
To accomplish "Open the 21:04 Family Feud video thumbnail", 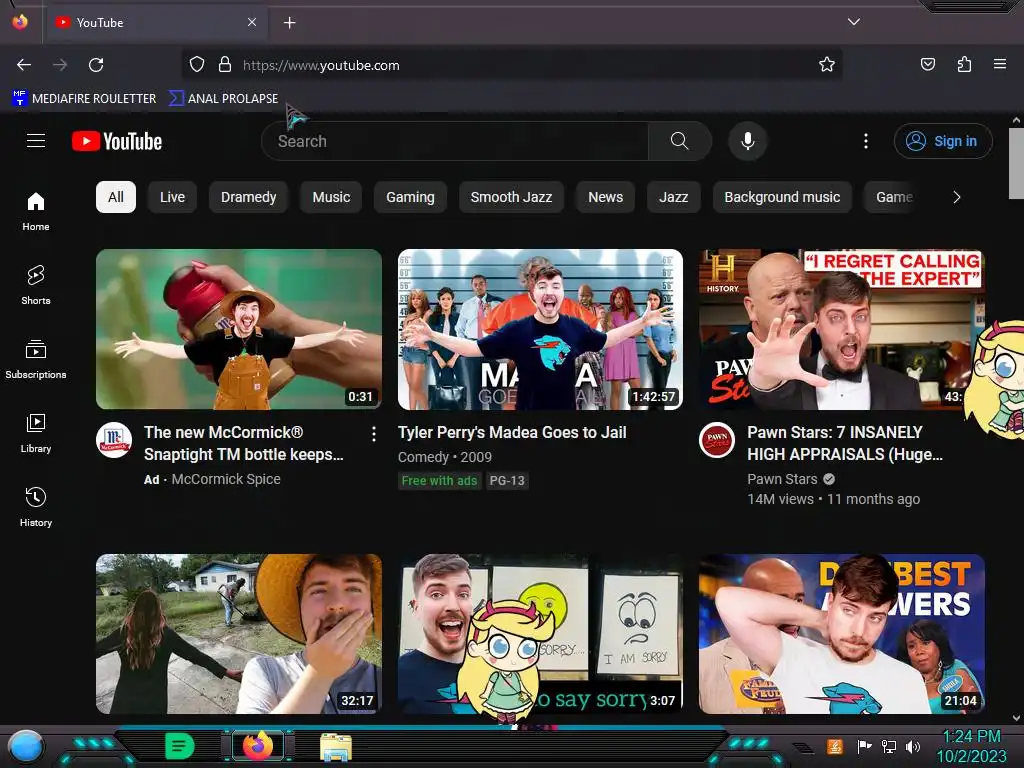I will click(x=842, y=634).
